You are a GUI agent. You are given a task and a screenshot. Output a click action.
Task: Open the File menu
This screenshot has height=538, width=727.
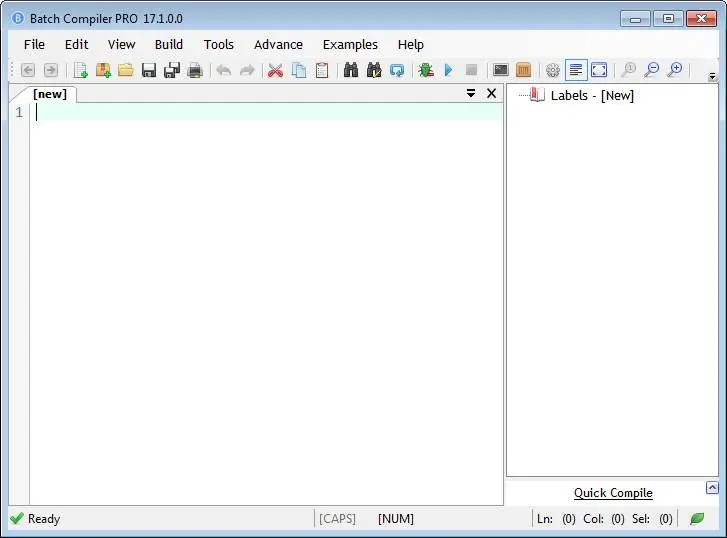tap(34, 45)
